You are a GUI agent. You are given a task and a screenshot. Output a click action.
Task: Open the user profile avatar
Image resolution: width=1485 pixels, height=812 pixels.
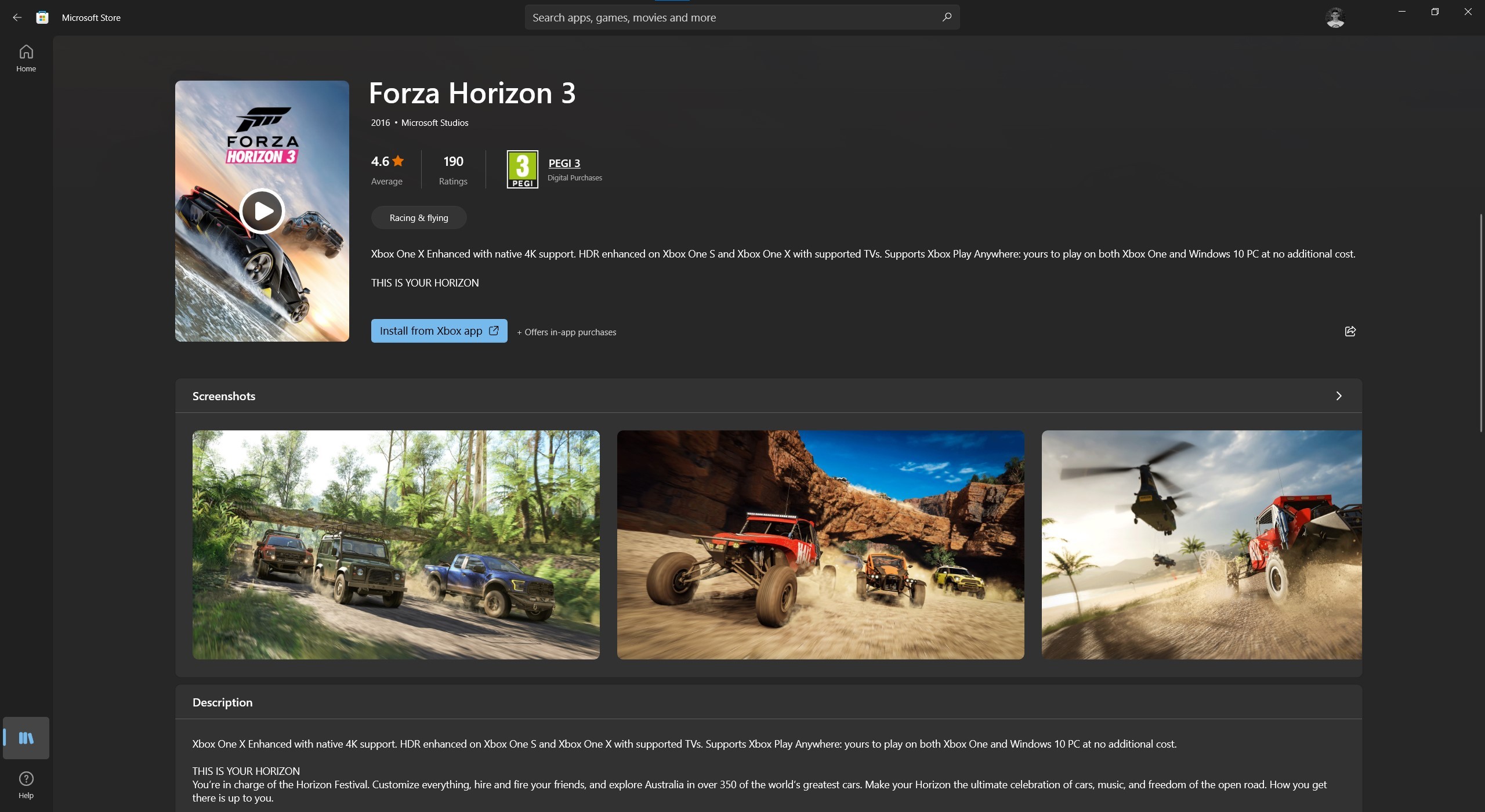[x=1335, y=17]
